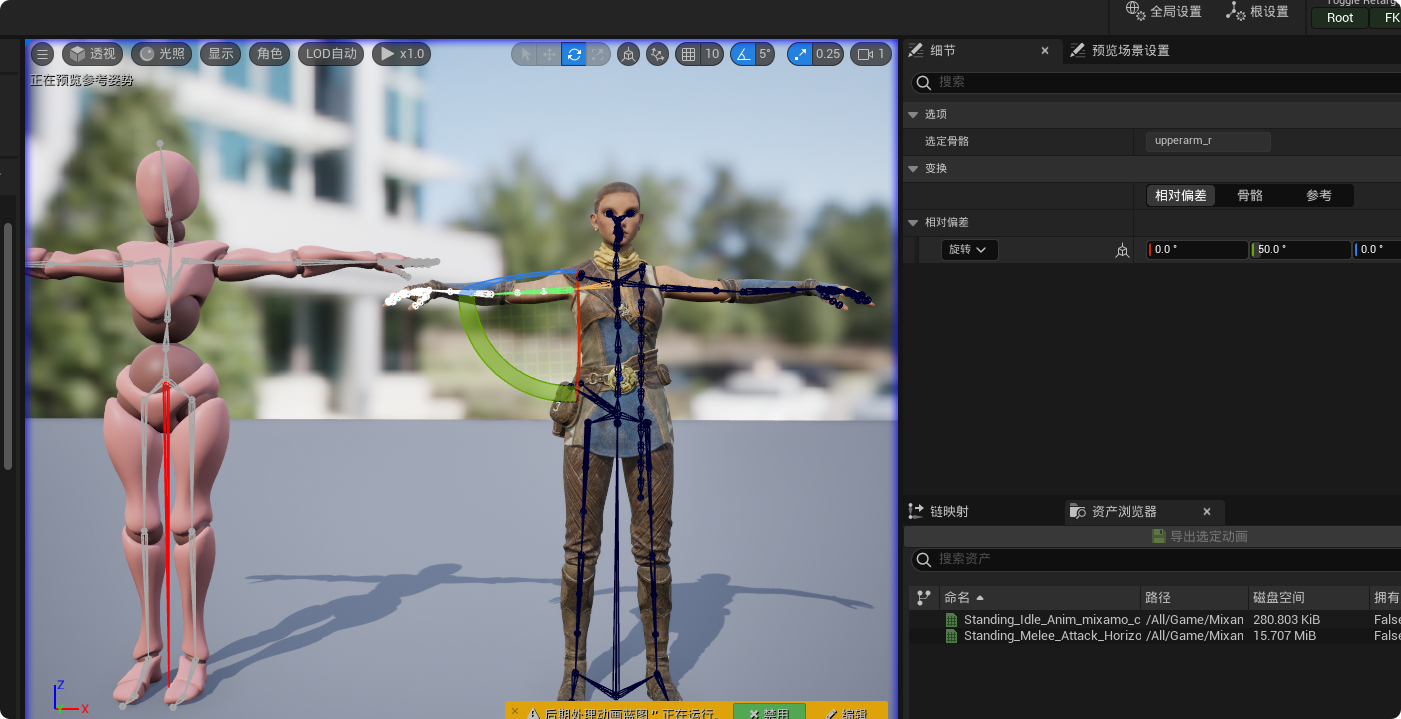
Task: Toggle rotation angle snapping
Action: click(x=743, y=54)
